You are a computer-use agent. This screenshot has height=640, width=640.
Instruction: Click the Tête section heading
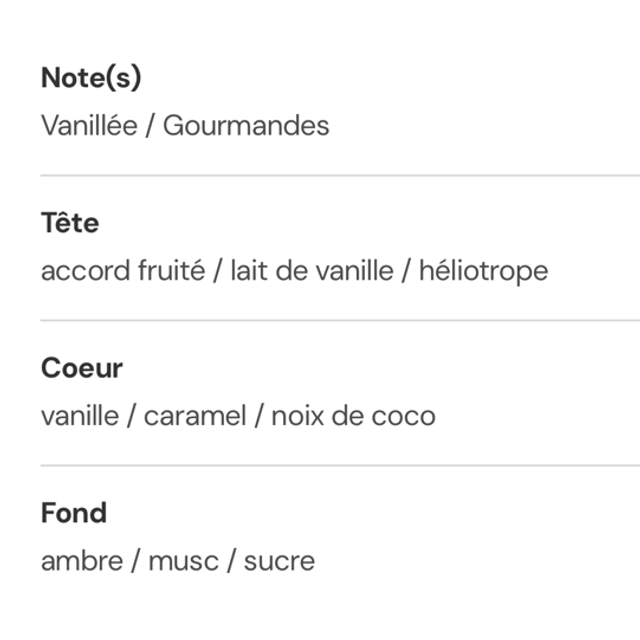(70, 222)
